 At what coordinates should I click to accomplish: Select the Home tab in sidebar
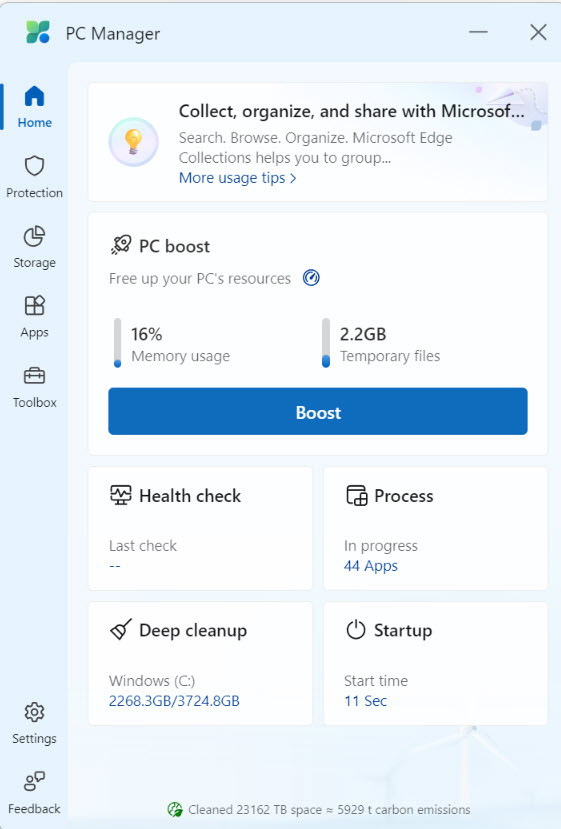click(34, 107)
